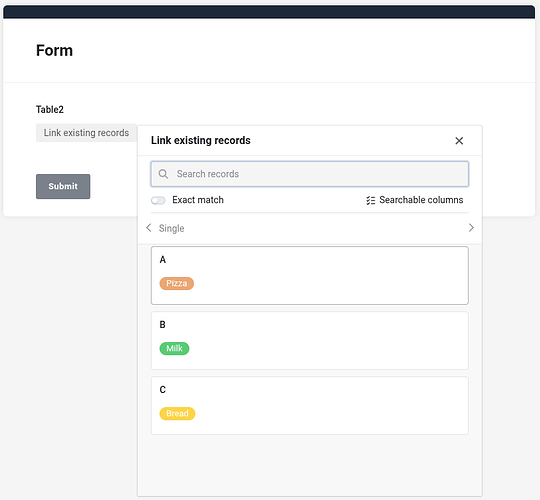This screenshot has height=500, width=540.
Task: Open the Searchable columns options
Action: 415,200
